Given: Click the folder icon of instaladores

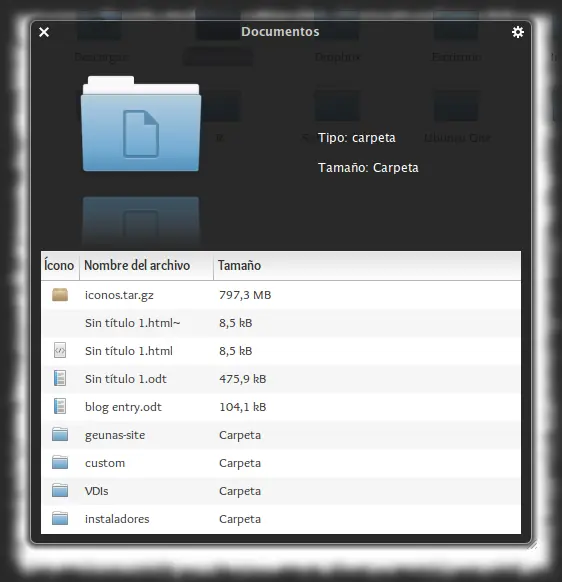Looking at the screenshot, I should point(60,518).
